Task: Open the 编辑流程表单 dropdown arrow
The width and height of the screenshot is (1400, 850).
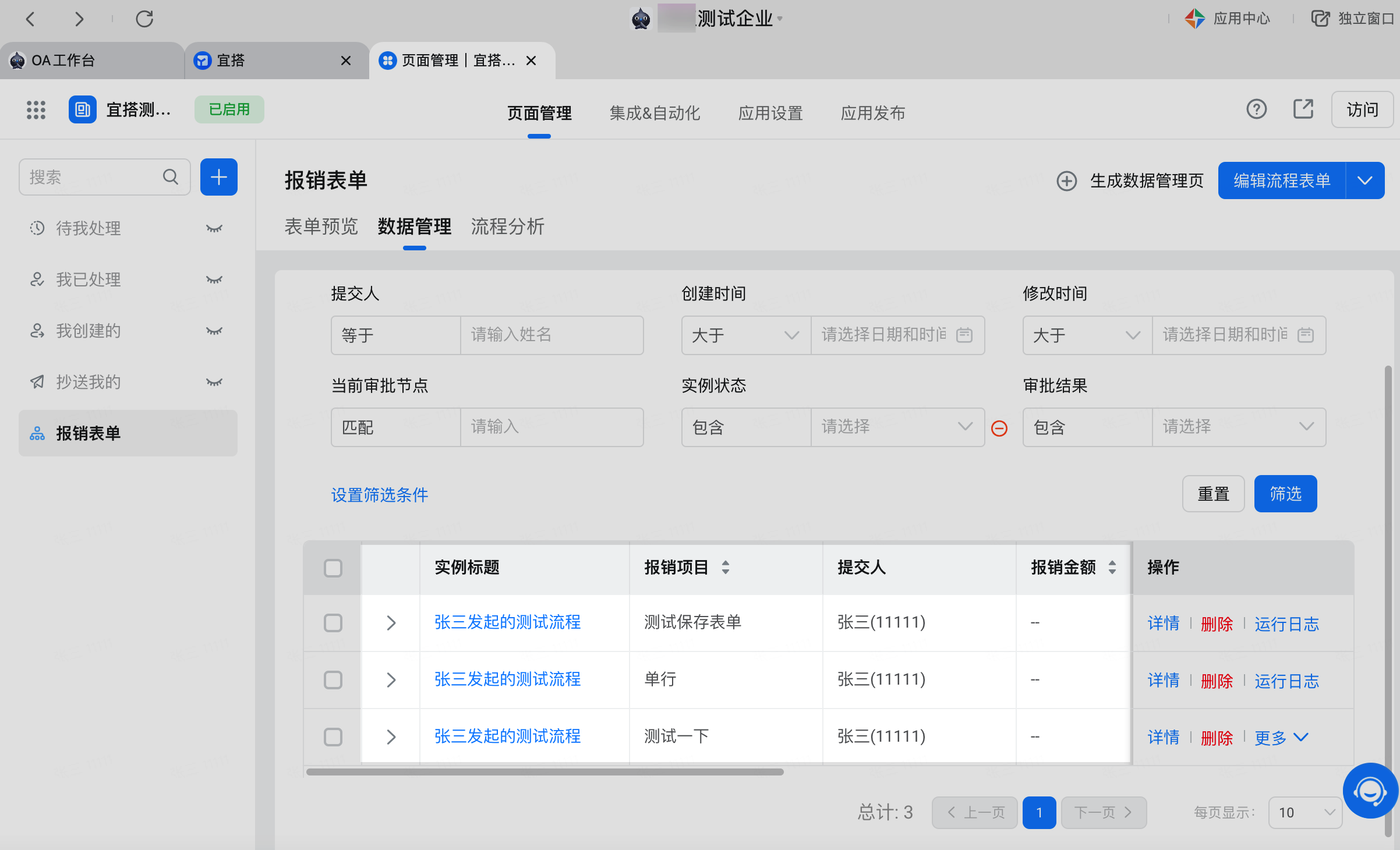Action: coord(1365,180)
